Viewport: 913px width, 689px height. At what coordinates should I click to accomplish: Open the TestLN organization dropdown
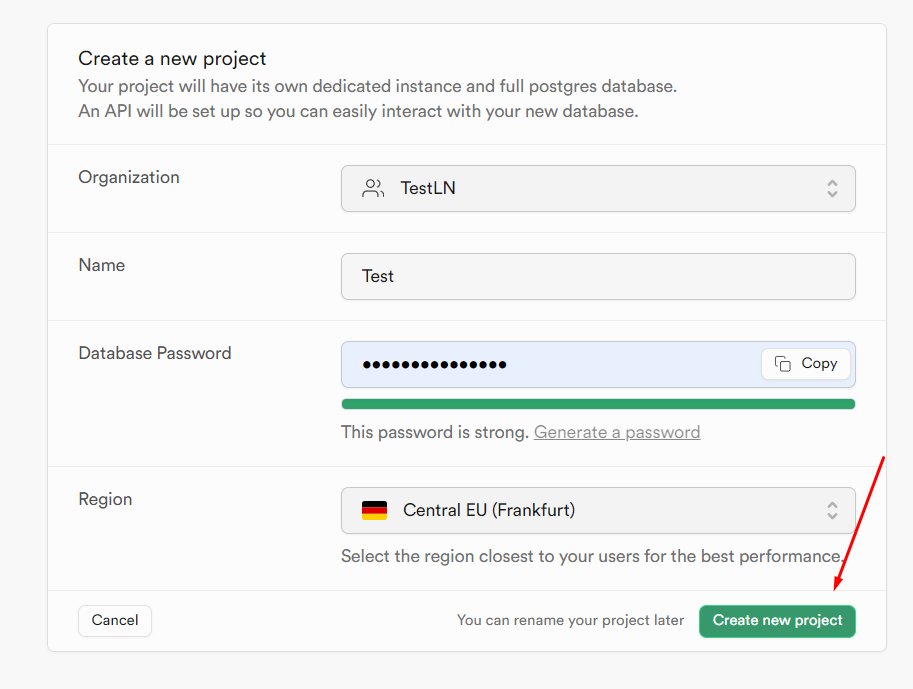(598, 188)
